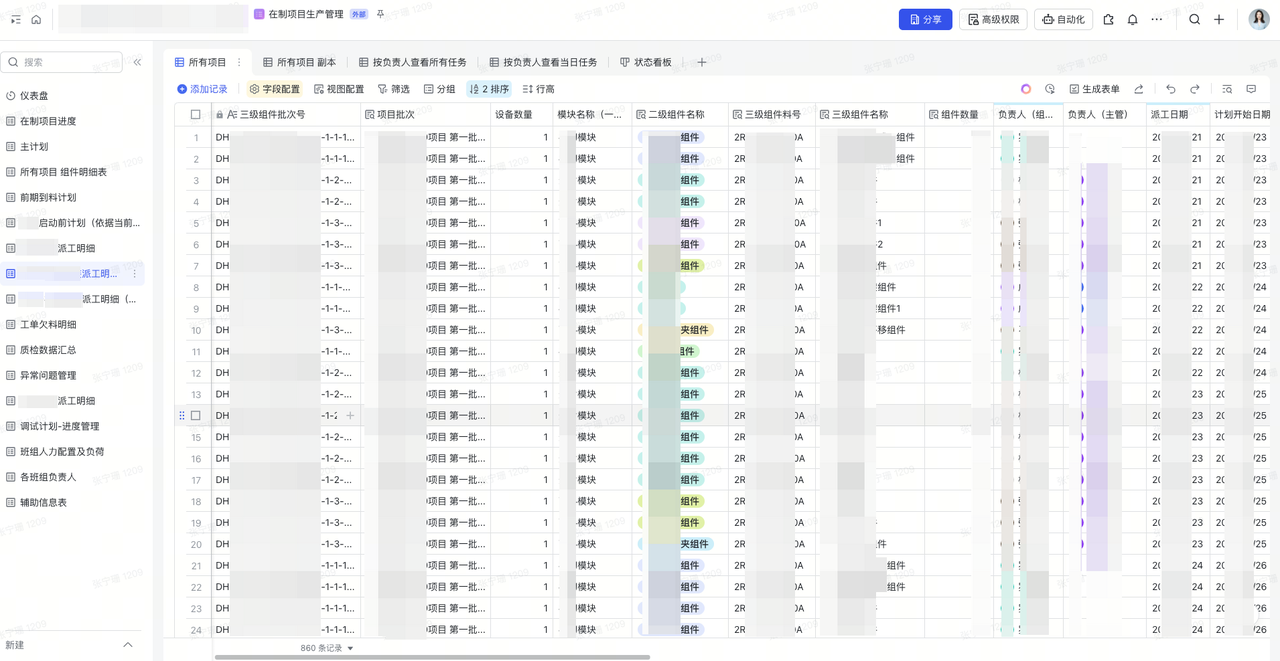This screenshot has width=1280, height=661.
Task: Collapse the left sidebar with double chevron
Action: coord(137,62)
